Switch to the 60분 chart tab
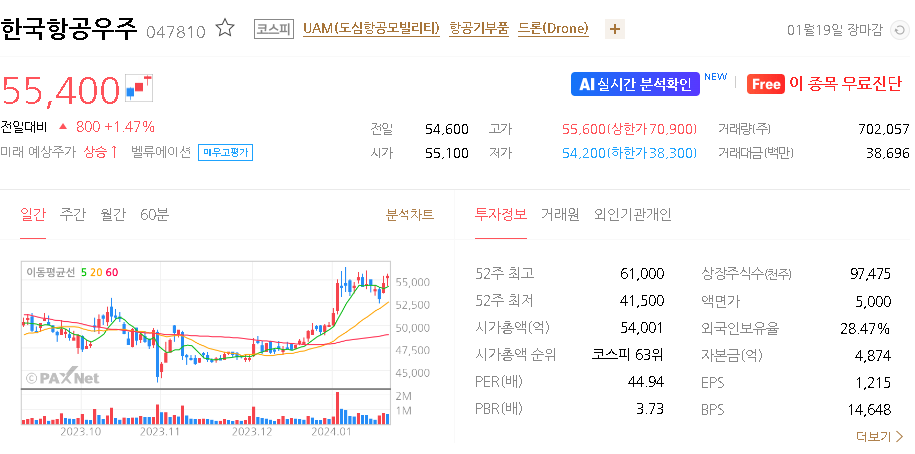The height and width of the screenshot is (454, 915). 155,214
